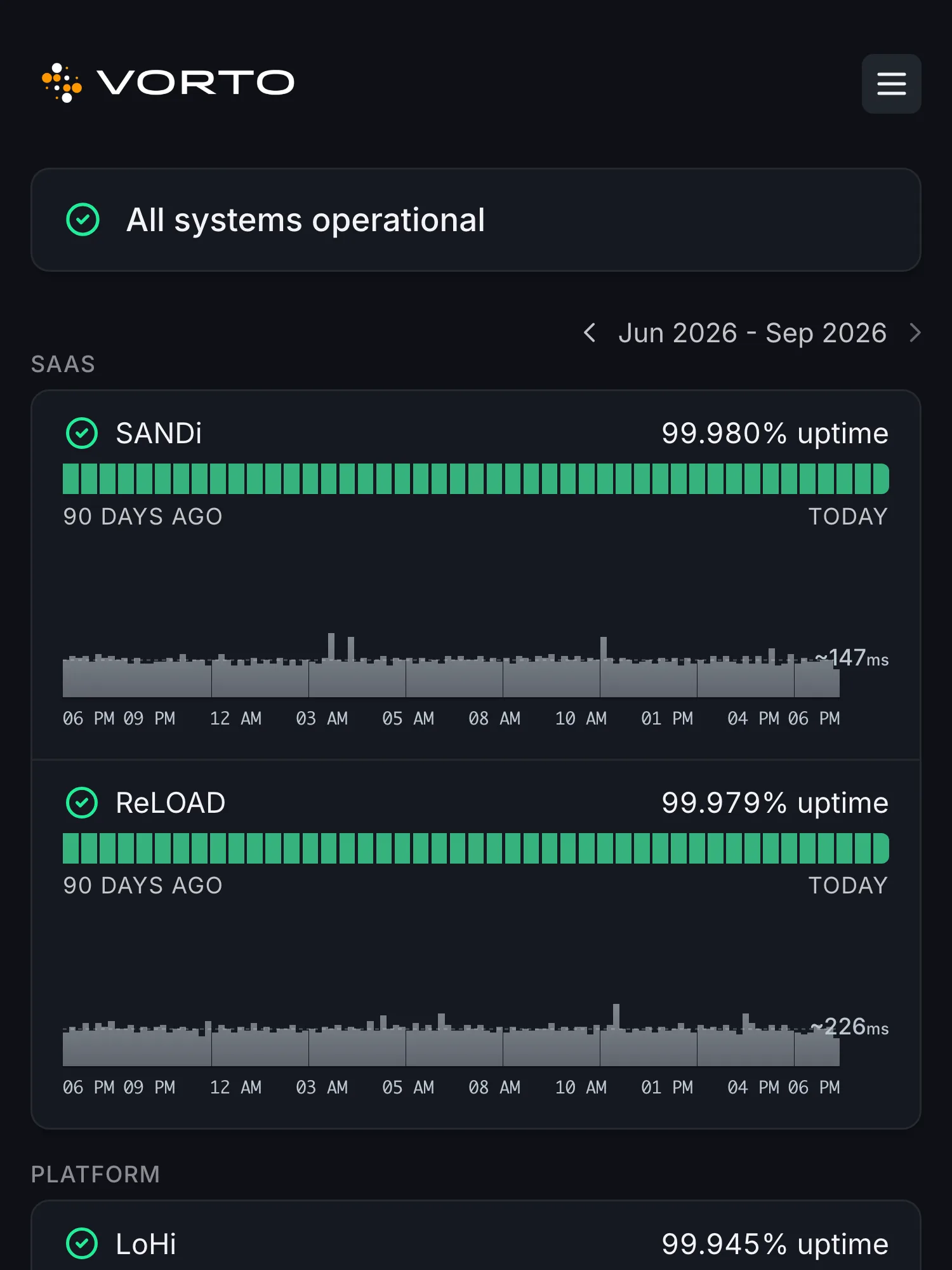Image resolution: width=952 pixels, height=1270 pixels.
Task: Click the PLATFORM section heading
Action: point(95,1174)
